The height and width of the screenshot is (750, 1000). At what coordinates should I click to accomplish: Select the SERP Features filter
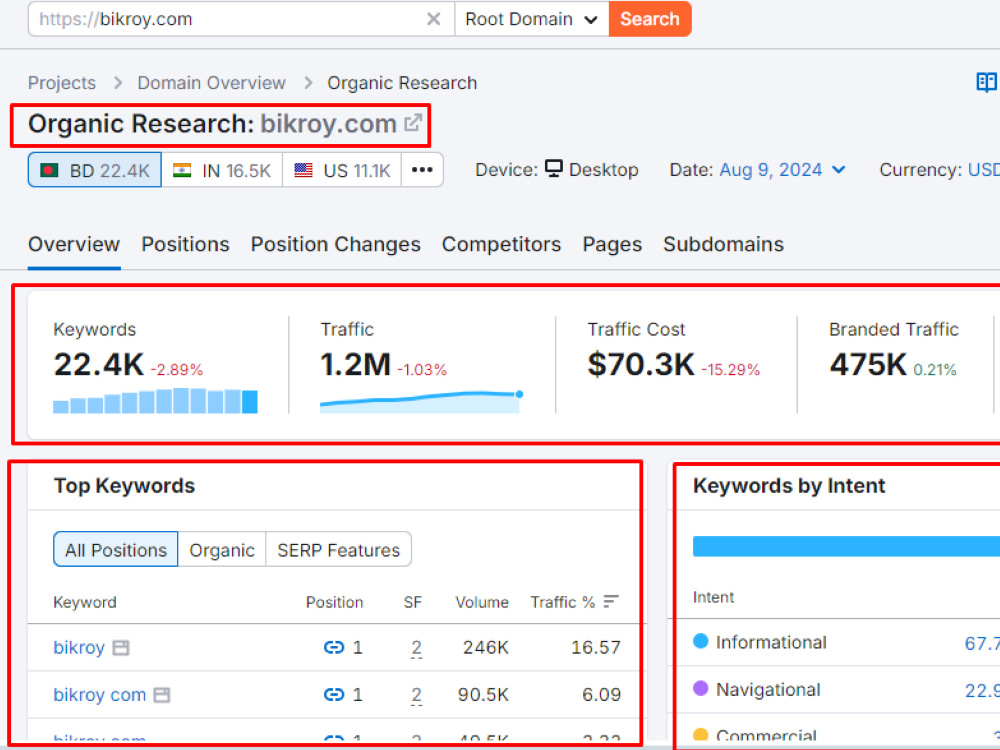tap(339, 550)
